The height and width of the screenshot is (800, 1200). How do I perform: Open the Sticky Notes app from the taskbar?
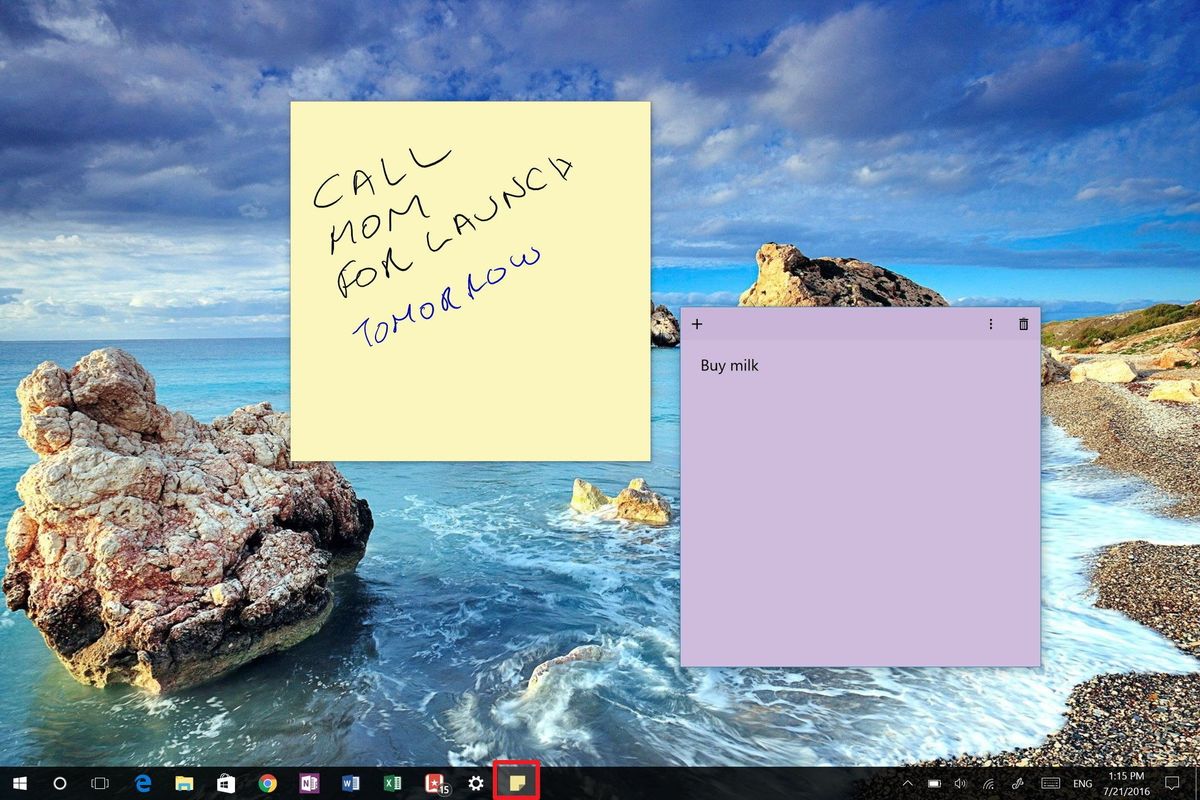(516, 785)
